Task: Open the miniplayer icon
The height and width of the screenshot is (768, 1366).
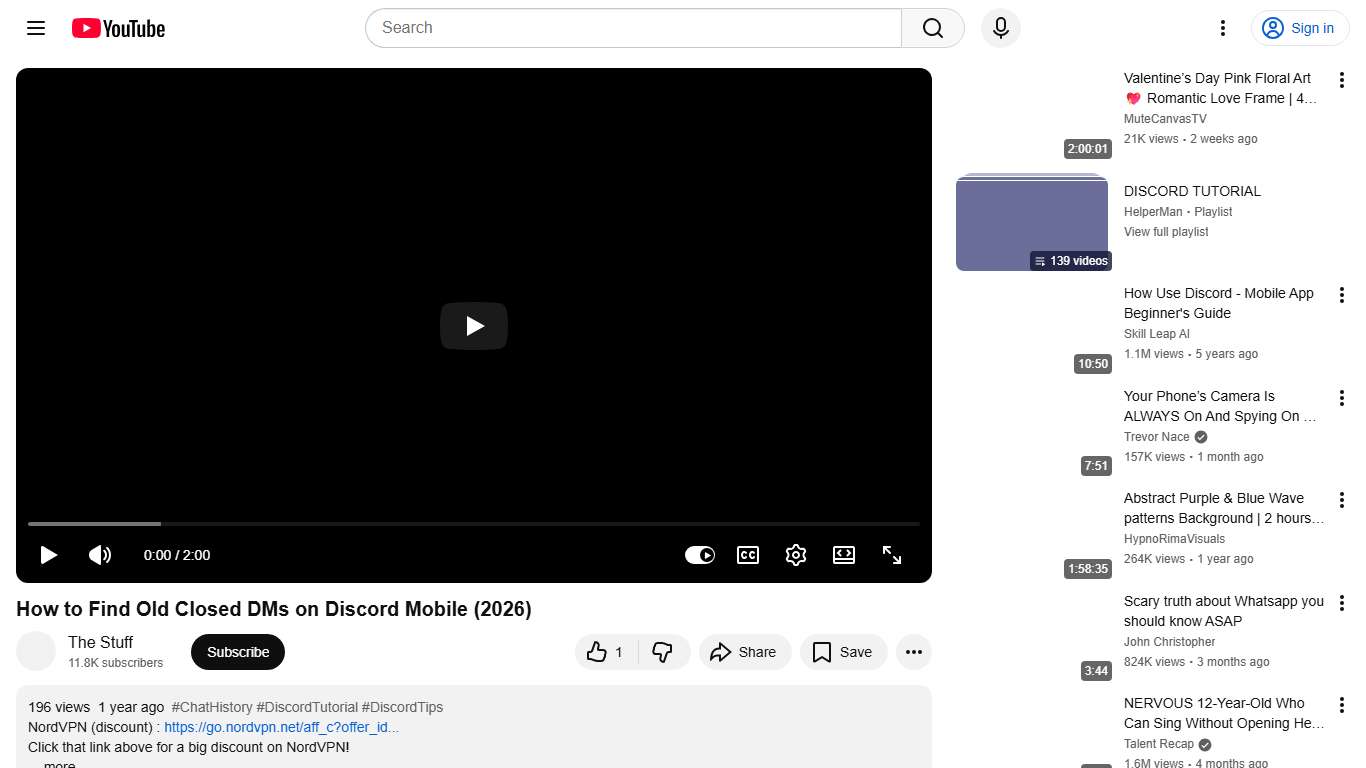Action: [x=843, y=555]
